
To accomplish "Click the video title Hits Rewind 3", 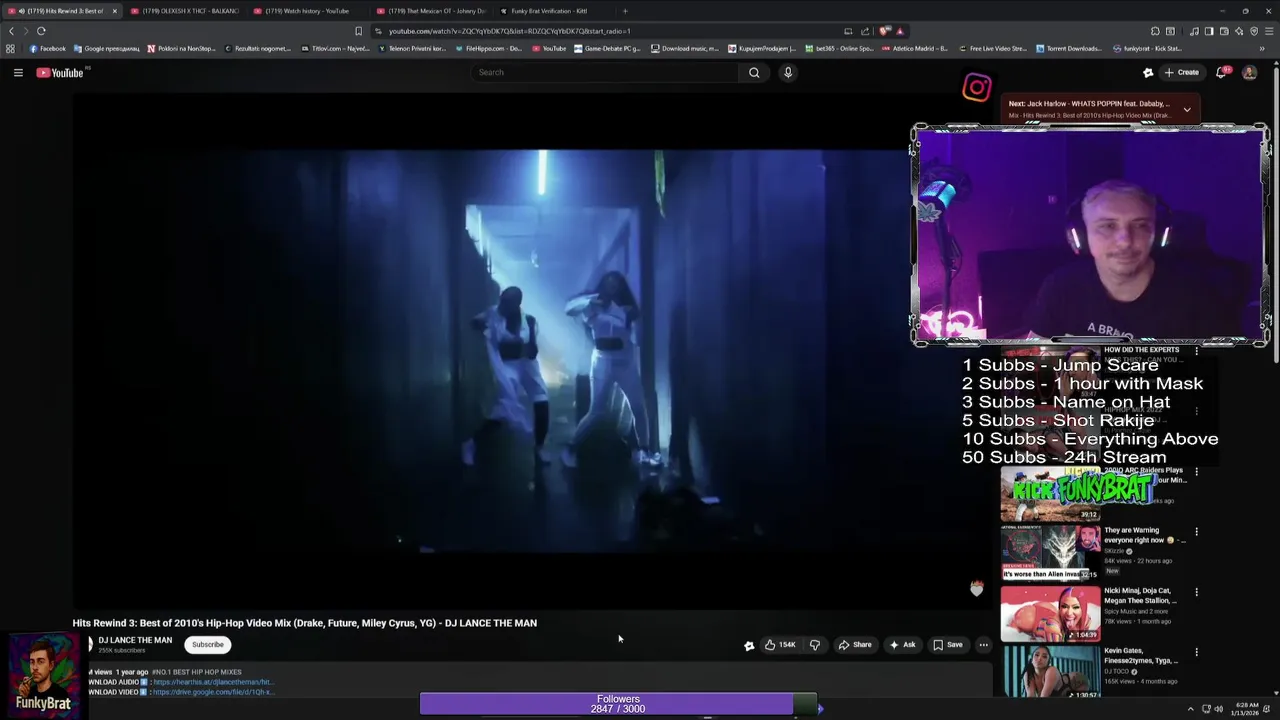I will (304, 623).
